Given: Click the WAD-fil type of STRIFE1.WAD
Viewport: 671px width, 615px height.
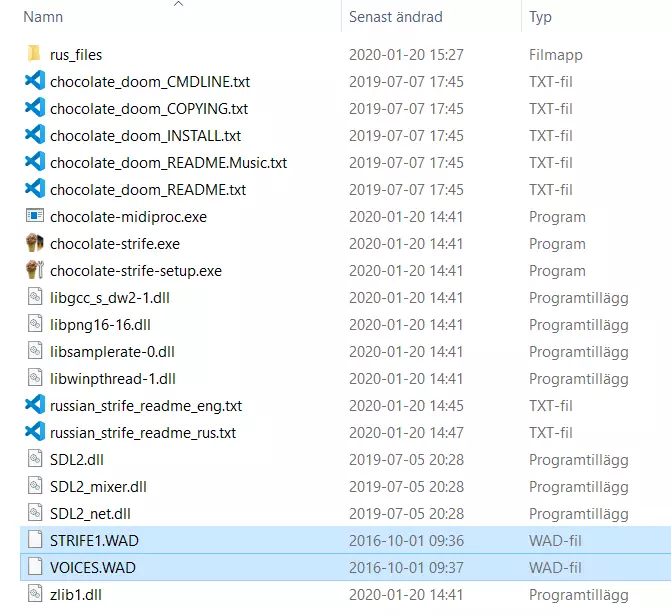Looking at the screenshot, I should click(x=555, y=540).
